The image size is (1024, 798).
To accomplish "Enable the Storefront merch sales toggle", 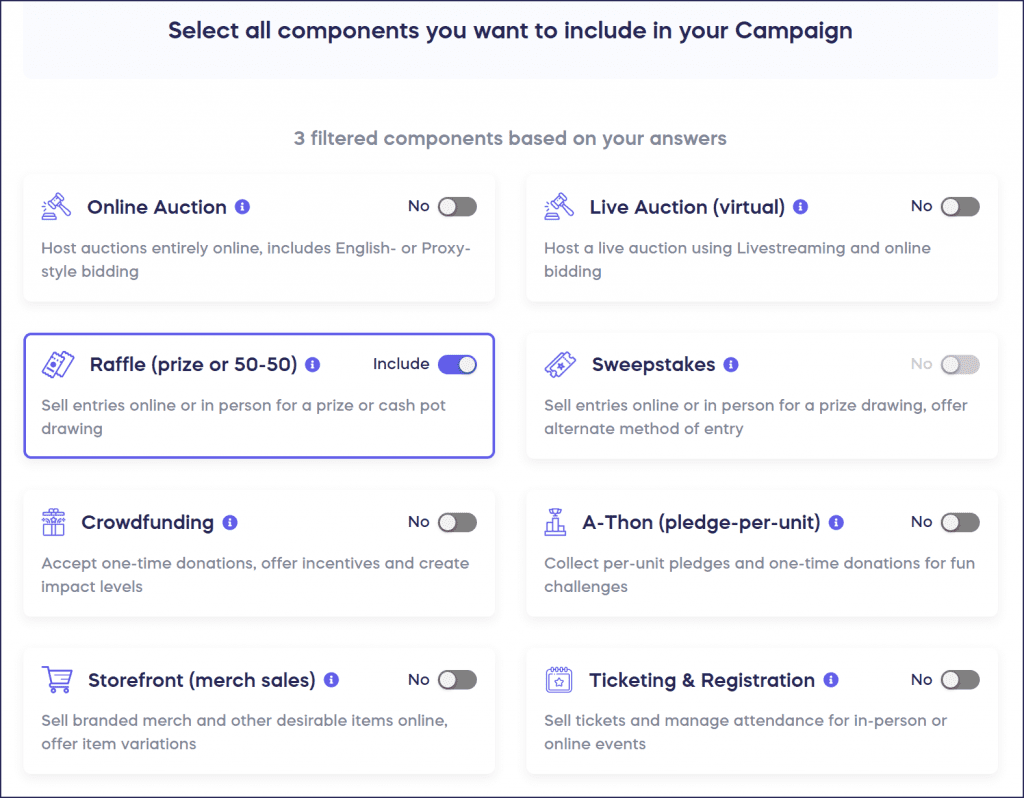I will (x=458, y=679).
